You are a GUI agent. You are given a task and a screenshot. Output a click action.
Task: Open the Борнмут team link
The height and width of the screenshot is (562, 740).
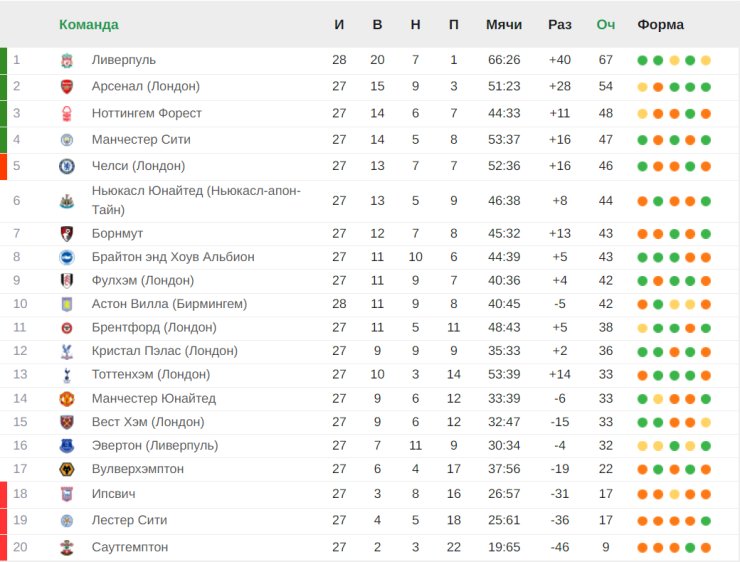coord(118,233)
